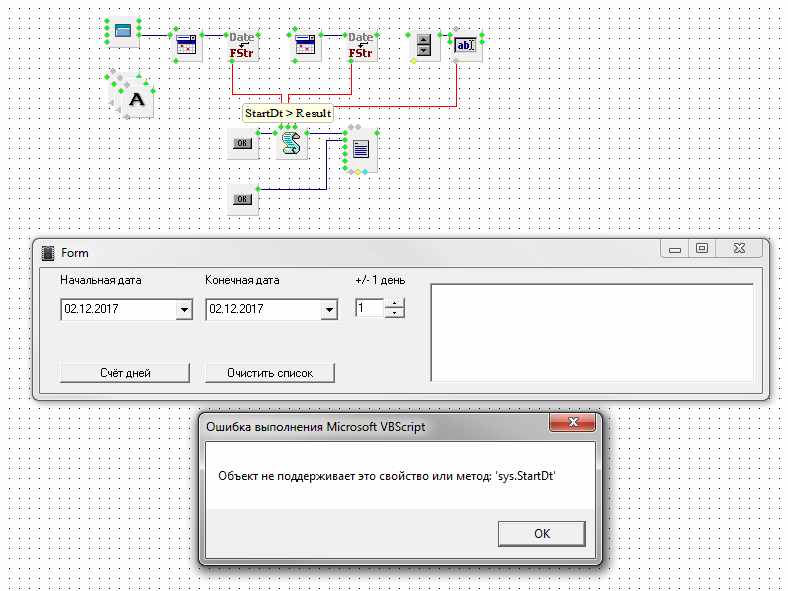788x591 pixels.
Task: Select the lower OK button component node
Action: [x=242, y=200]
